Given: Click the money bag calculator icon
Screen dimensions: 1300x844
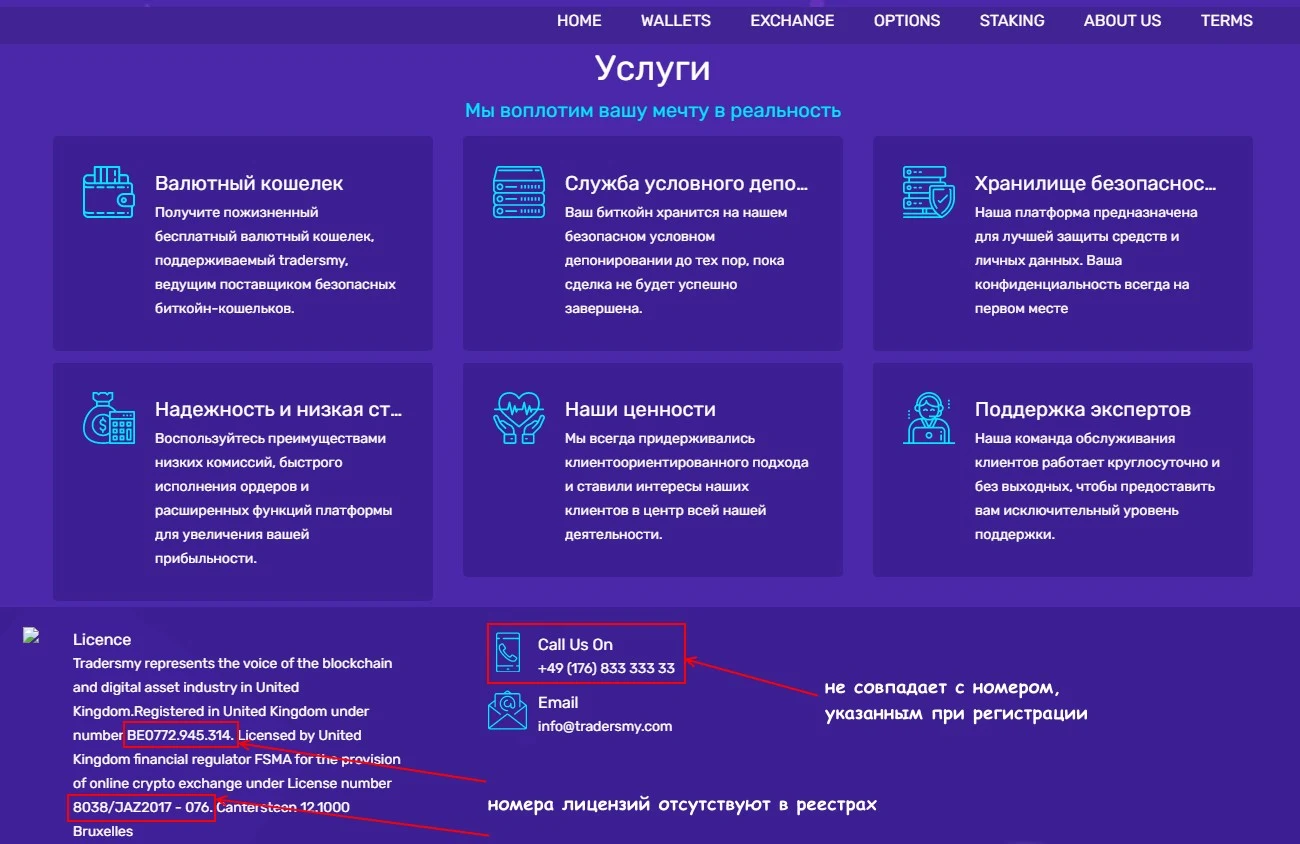Looking at the screenshot, I should point(108,417).
